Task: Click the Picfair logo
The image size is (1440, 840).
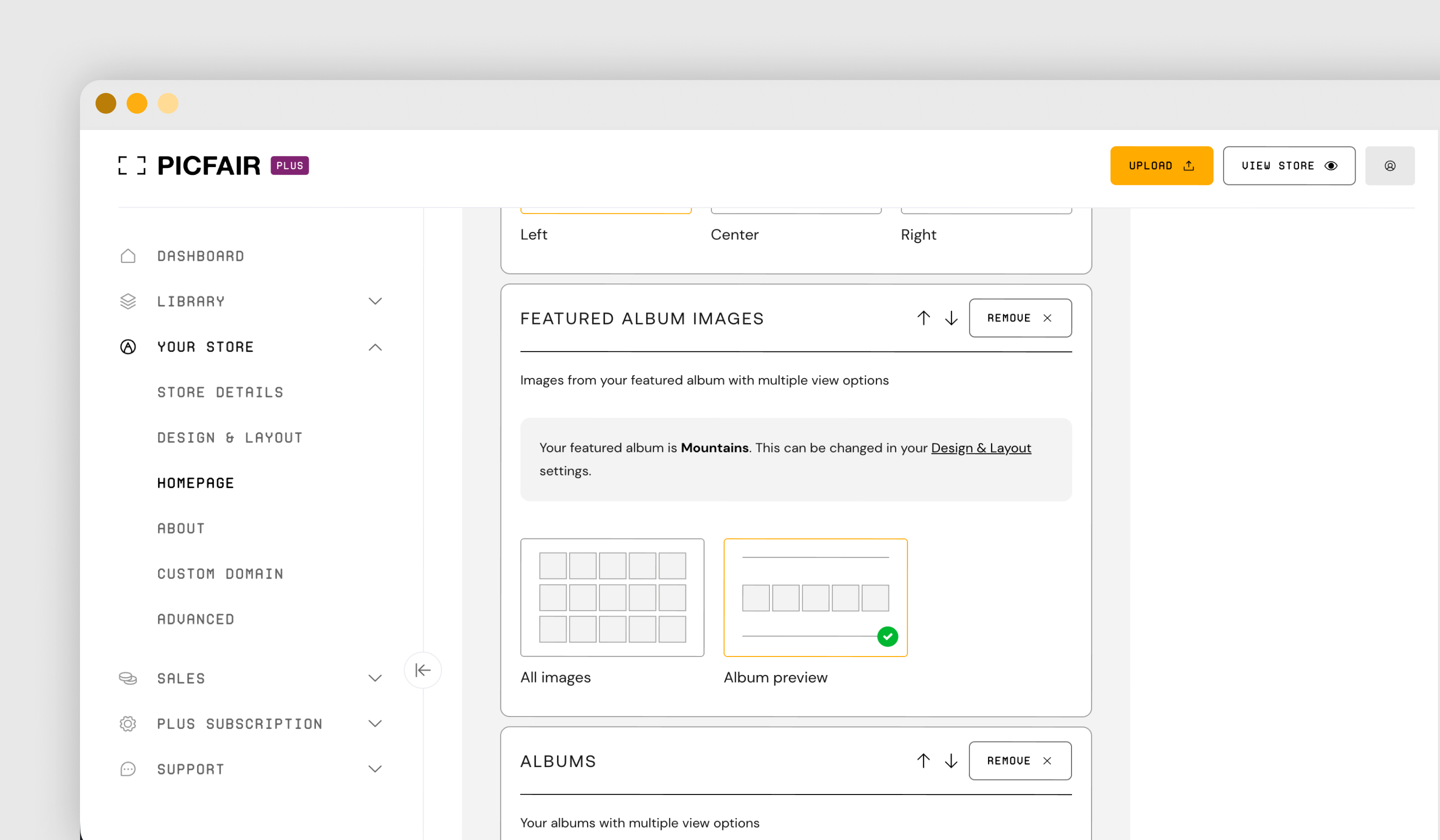Action: pyautogui.click(x=189, y=165)
